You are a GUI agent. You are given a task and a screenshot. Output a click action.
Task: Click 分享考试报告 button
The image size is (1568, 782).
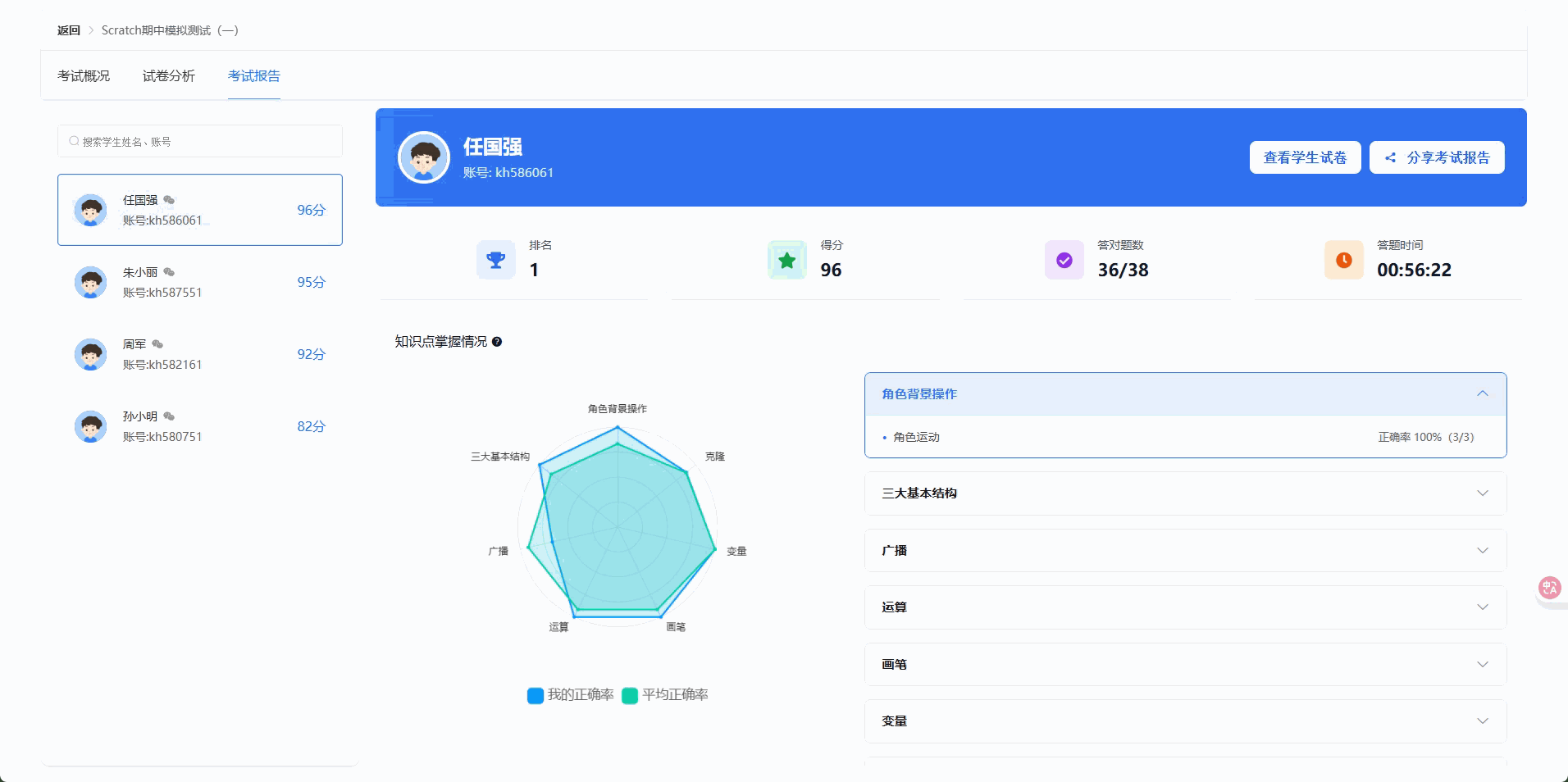click(1437, 157)
